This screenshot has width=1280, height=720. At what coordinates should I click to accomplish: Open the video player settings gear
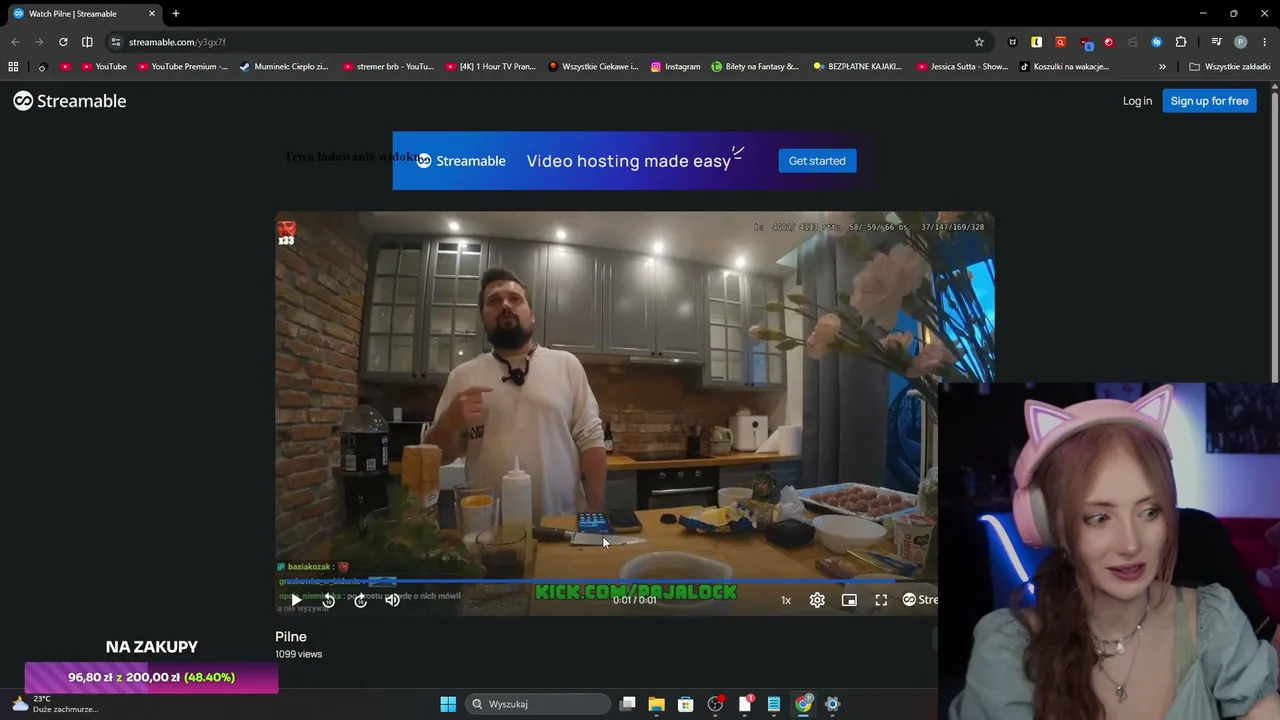pyautogui.click(x=817, y=600)
